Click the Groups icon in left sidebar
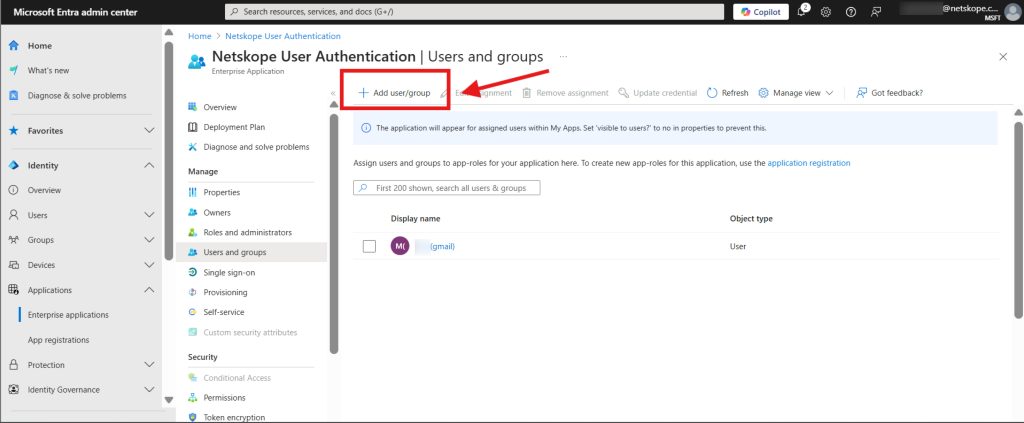The image size is (1024, 423). pos(13,240)
